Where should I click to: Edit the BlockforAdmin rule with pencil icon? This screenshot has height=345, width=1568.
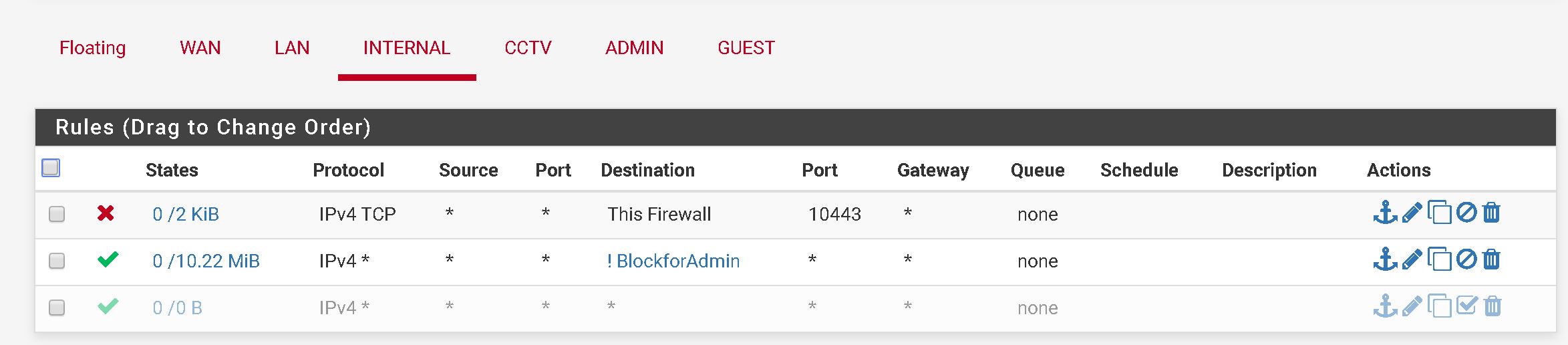(x=1412, y=259)
